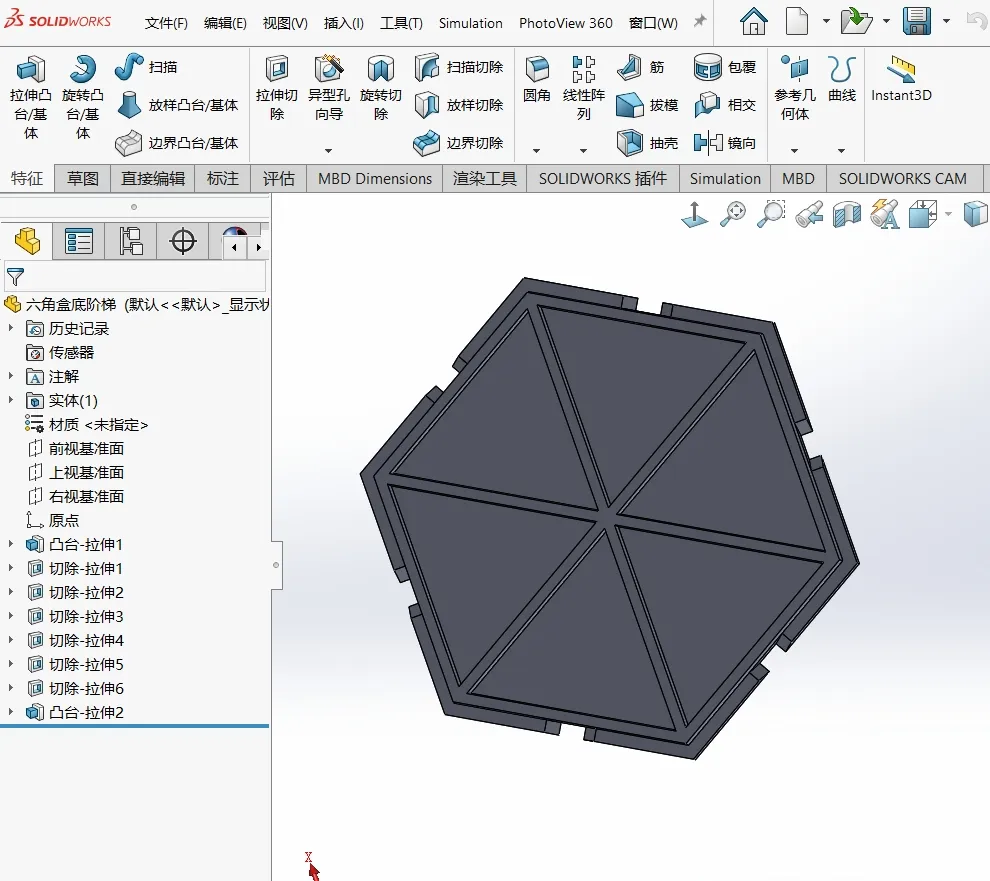This screenshot has width=990, height=881.
Task: Switch to the SOLIDWORKS CAM tab
Action: point(902,179)
